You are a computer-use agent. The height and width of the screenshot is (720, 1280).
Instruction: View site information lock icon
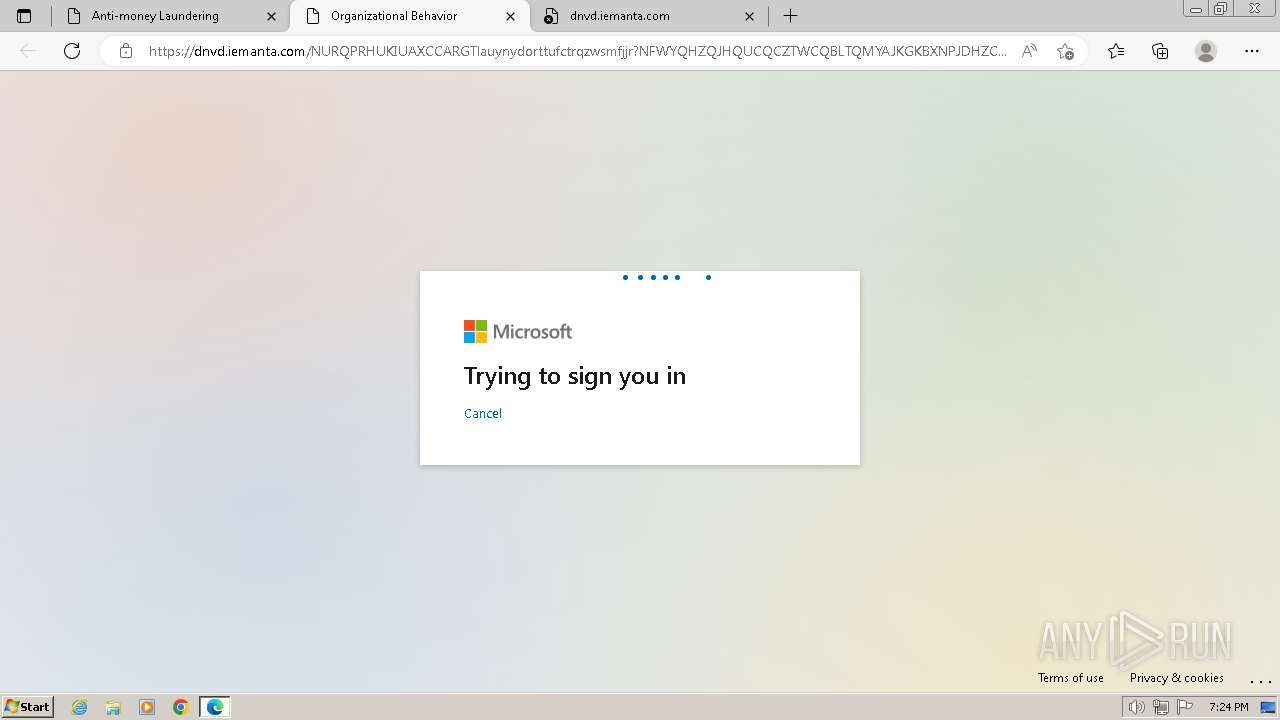pyautogui.click(x=126, y=51)
